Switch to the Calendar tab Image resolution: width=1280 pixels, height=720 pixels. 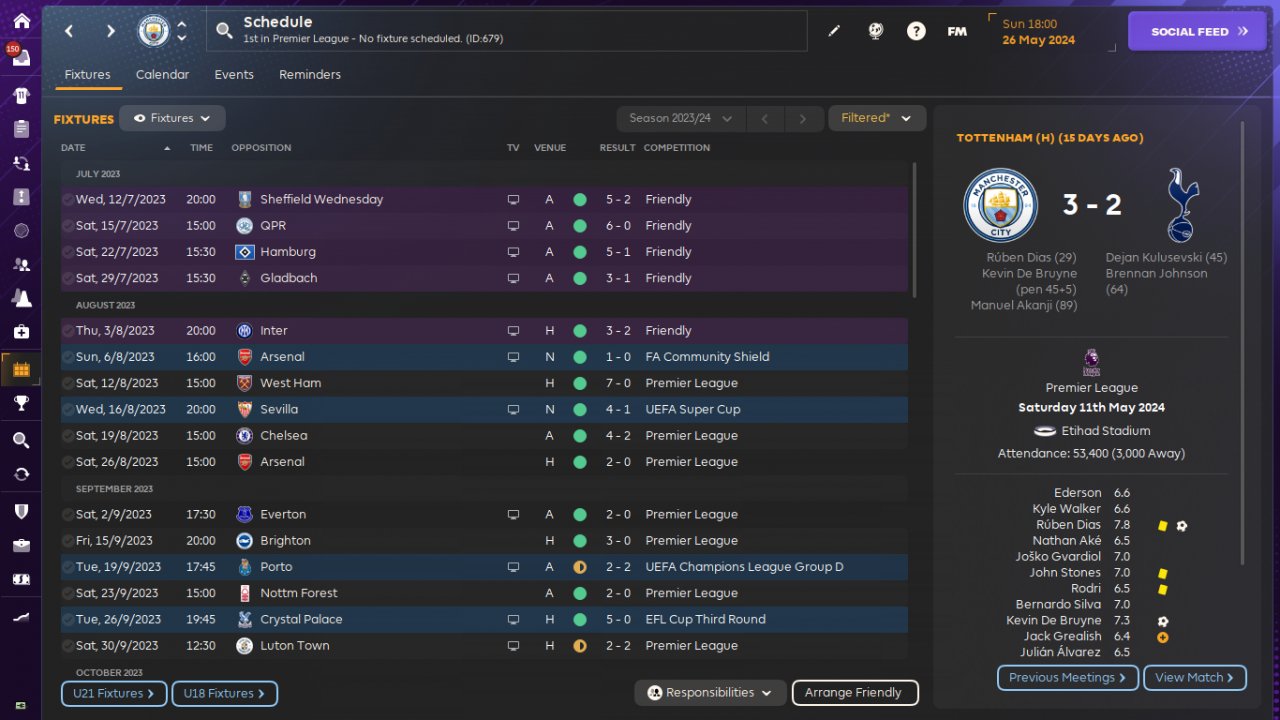tap(162, 75)
